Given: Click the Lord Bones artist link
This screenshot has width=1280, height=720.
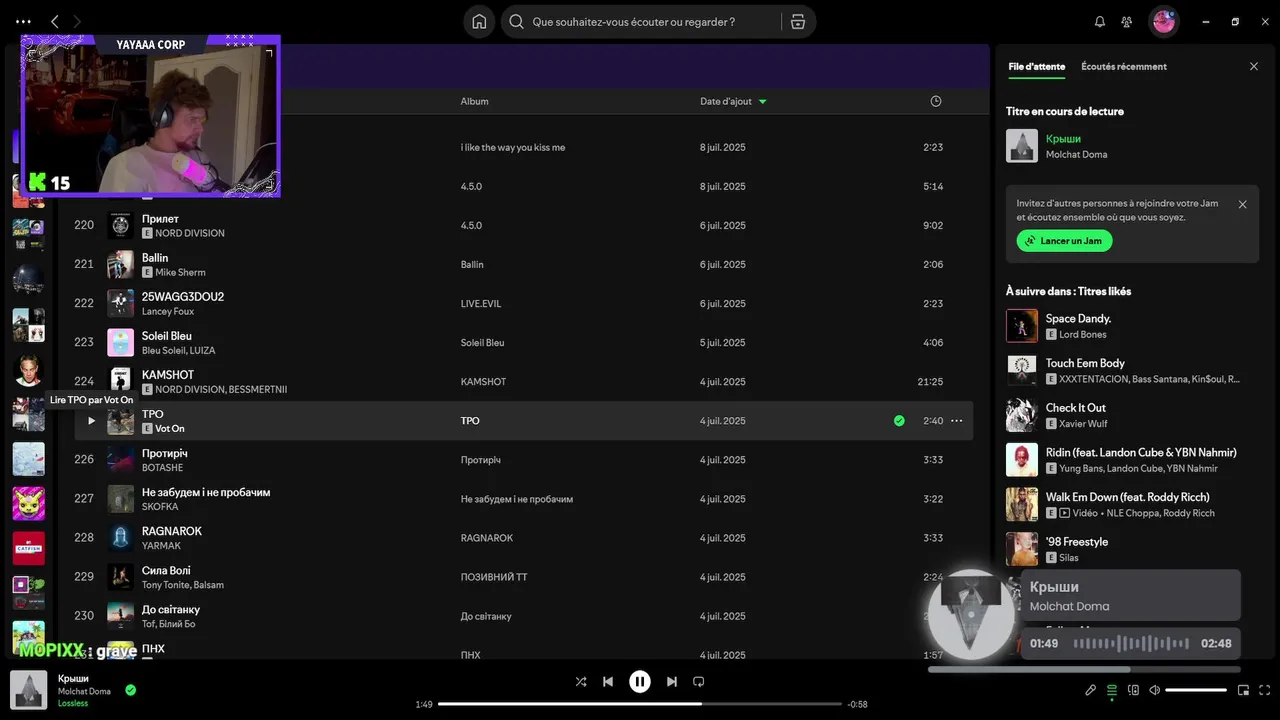Looking at the screenshot, I should 1083,335.
